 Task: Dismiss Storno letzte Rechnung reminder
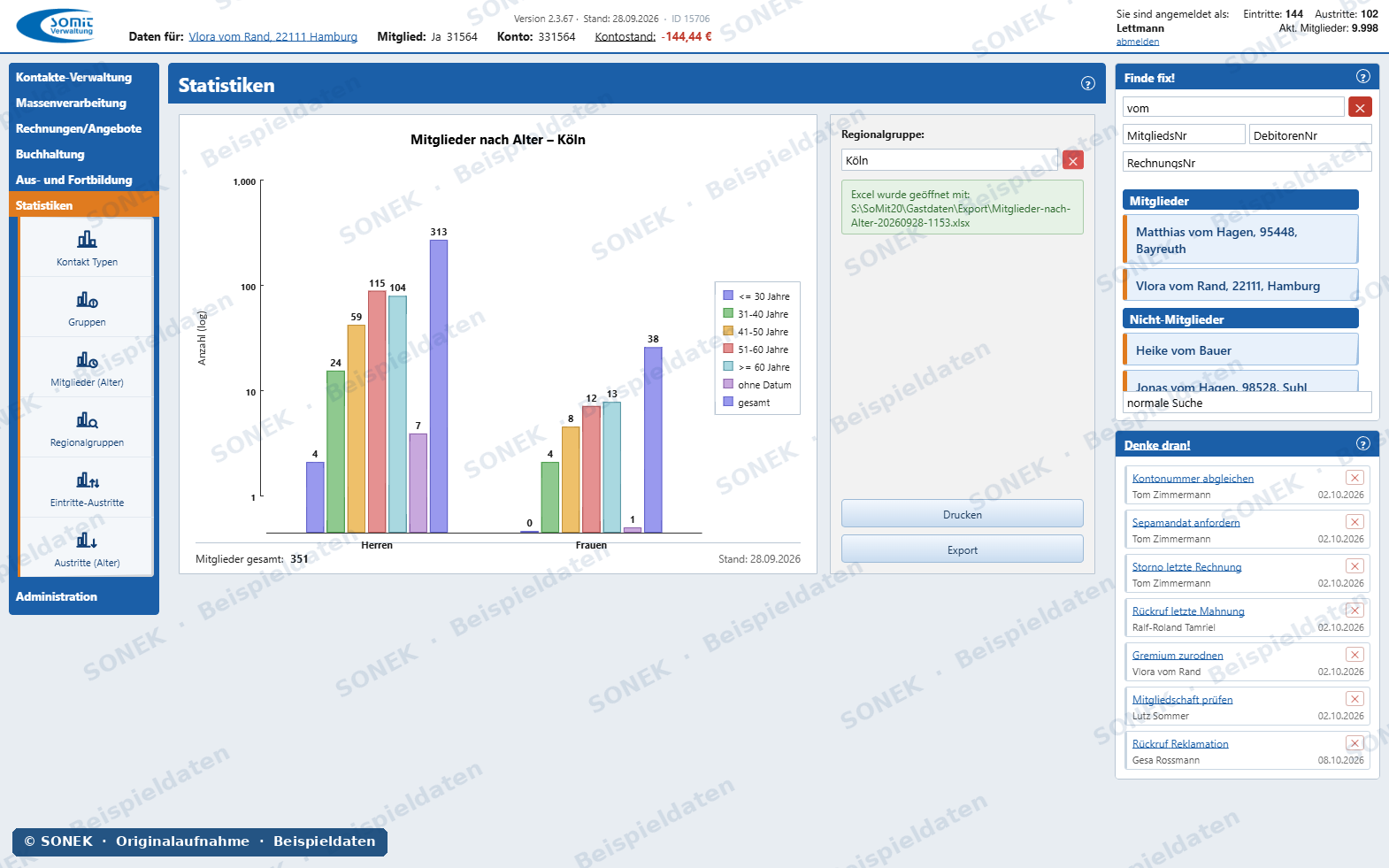click(1354, 566)
